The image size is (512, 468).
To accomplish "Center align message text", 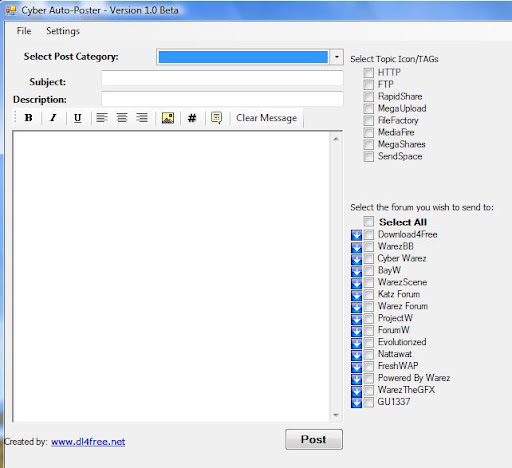I will click(122, 118).
